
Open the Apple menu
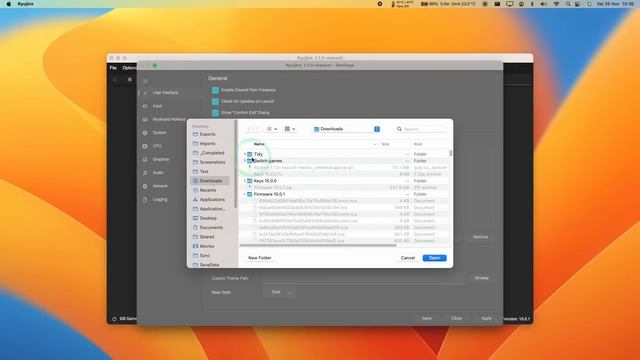(8, 4)
